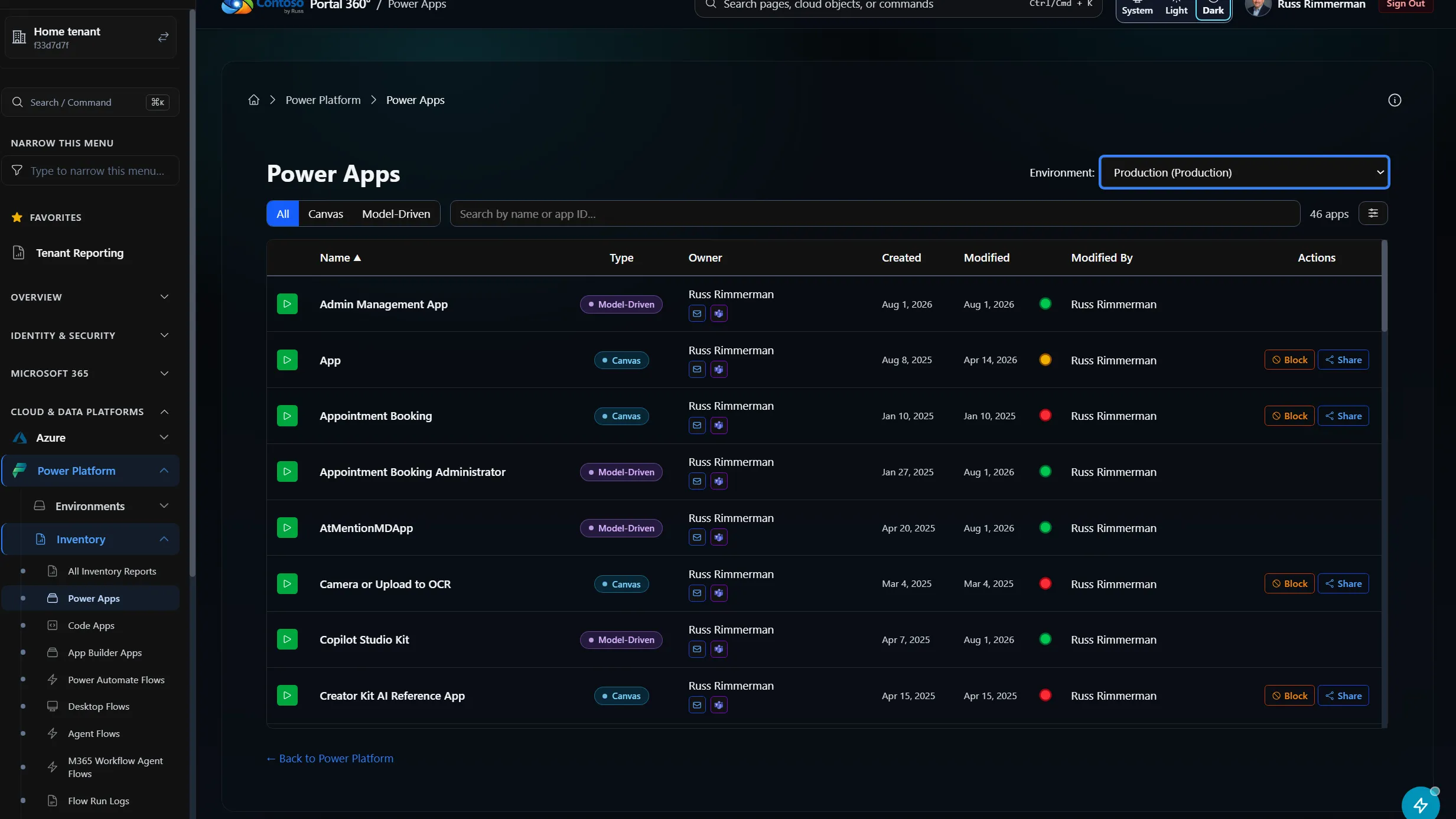1456x819 pixels.
Task: Select the Canvas filter tab
Action: point(325,214)
